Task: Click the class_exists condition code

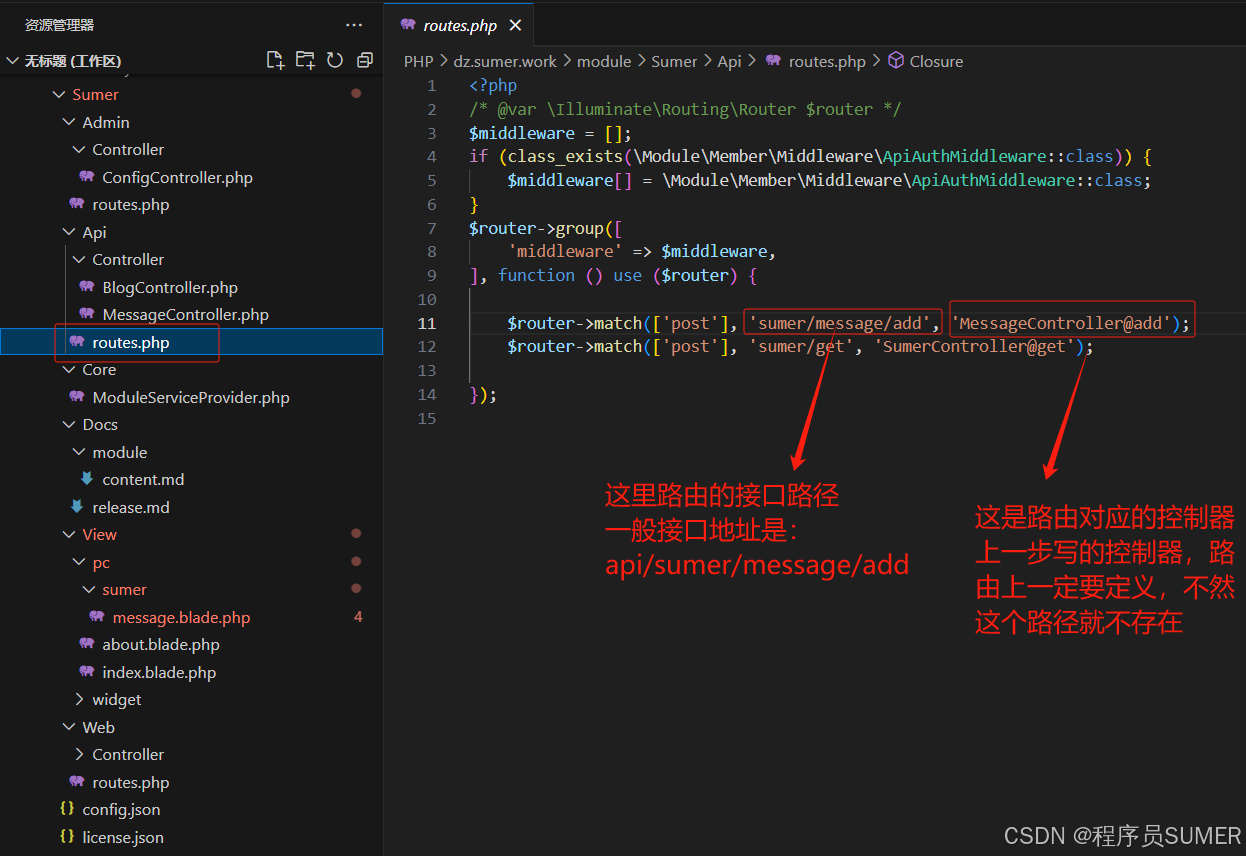Action: pyautogui.click(x=811, y=156)
